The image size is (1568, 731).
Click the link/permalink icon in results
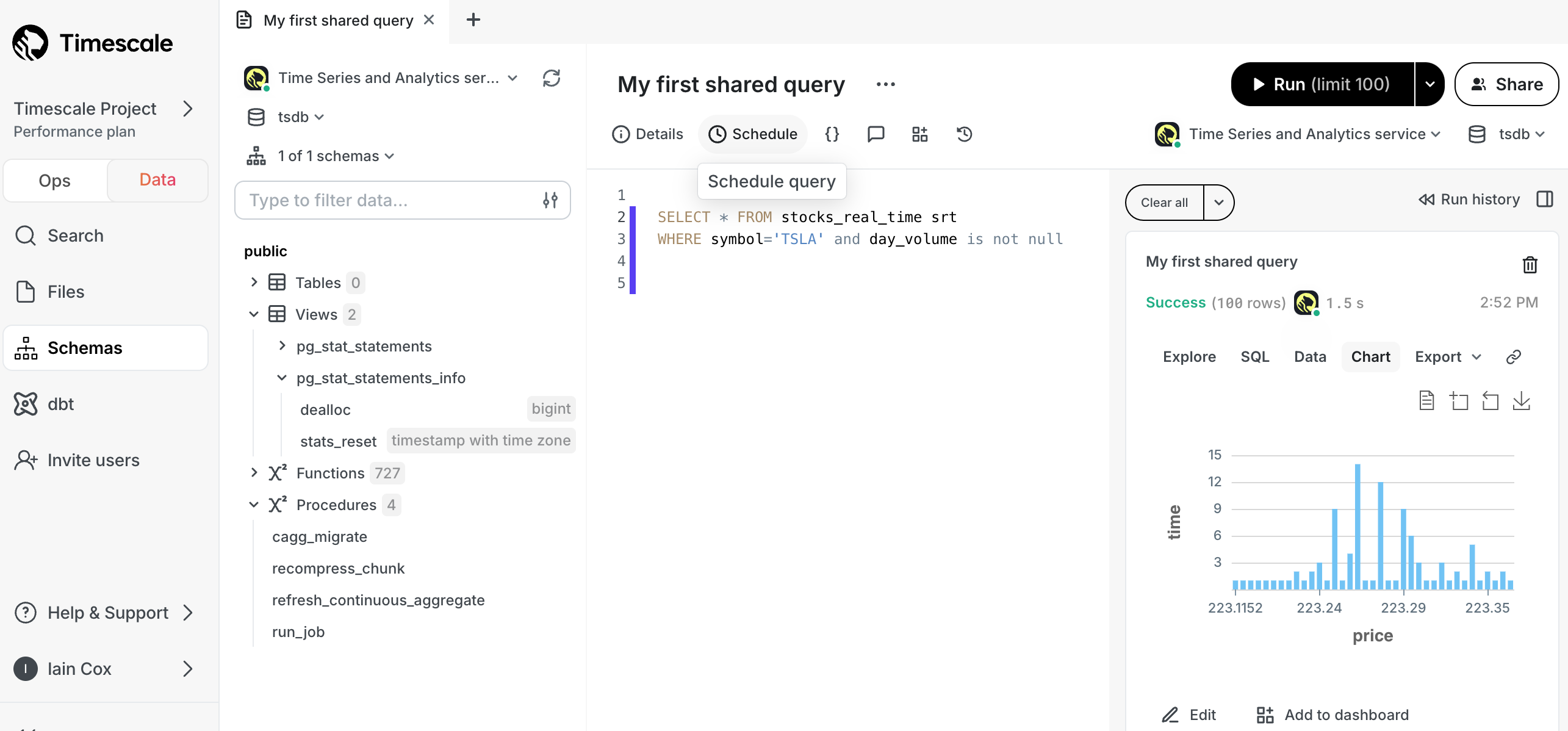click(x=1512, y=356)
